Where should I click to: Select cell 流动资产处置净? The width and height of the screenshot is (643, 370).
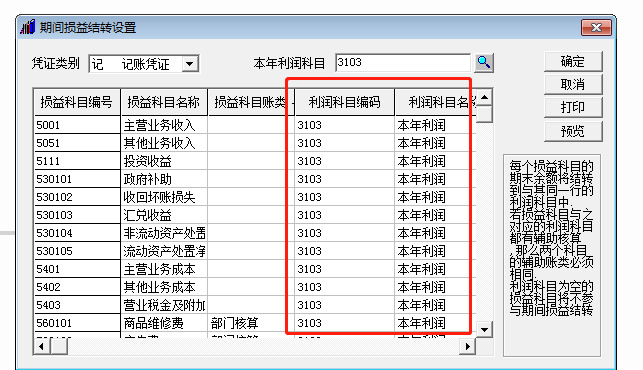coord(164,251)
